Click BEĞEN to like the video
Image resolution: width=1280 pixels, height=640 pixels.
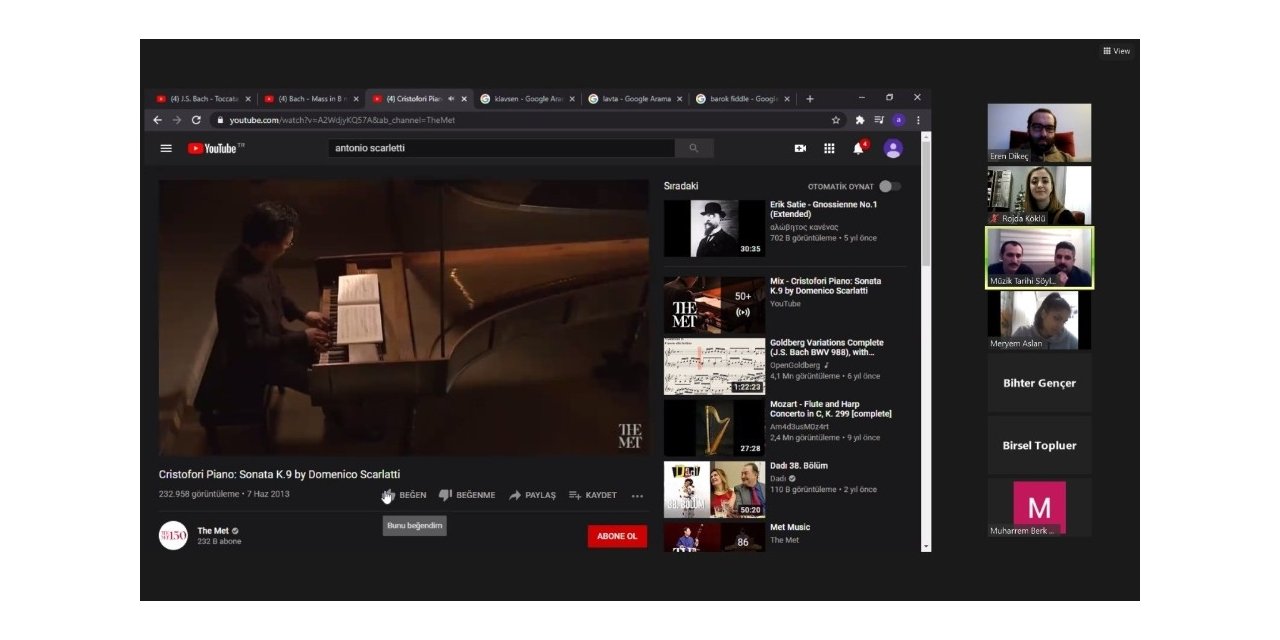(402, 495)
